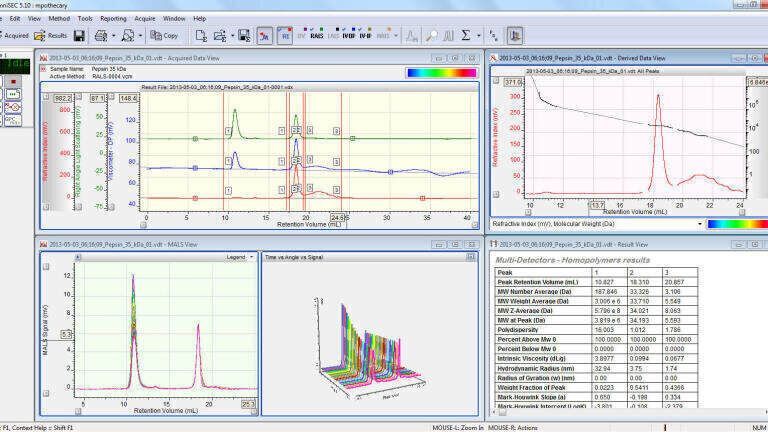Click the pin icon in MALS View plot header
This screenshot has height=432, width=768.
tap(77, 257)
